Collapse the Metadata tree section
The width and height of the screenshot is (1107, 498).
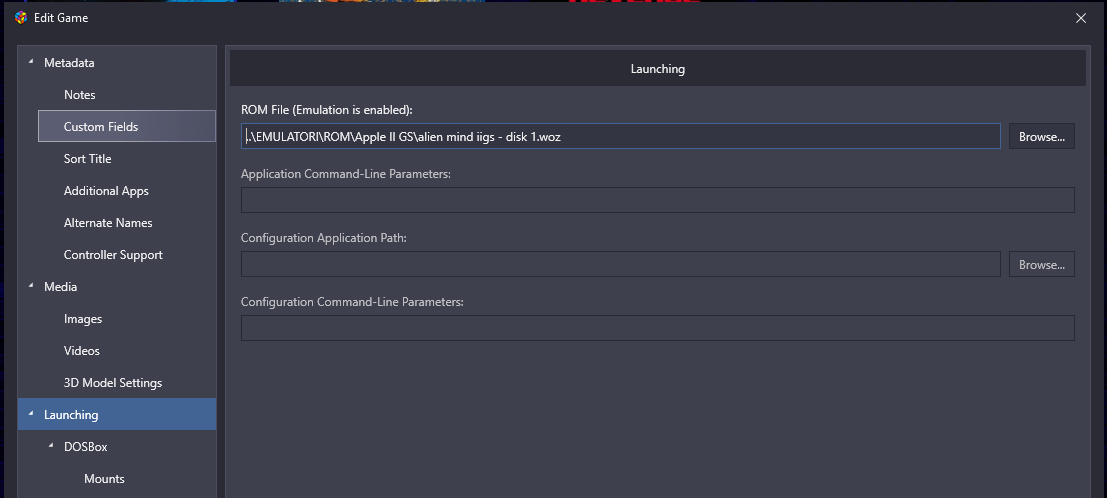coord(30,62)
